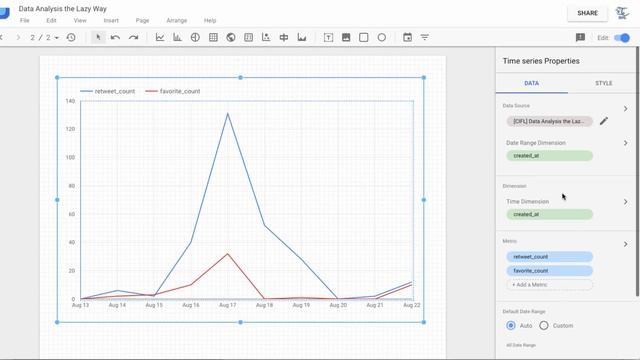Screen dimensions: 640x360
Task: Insert a geo map chart
Action: [x=231, y=38]
